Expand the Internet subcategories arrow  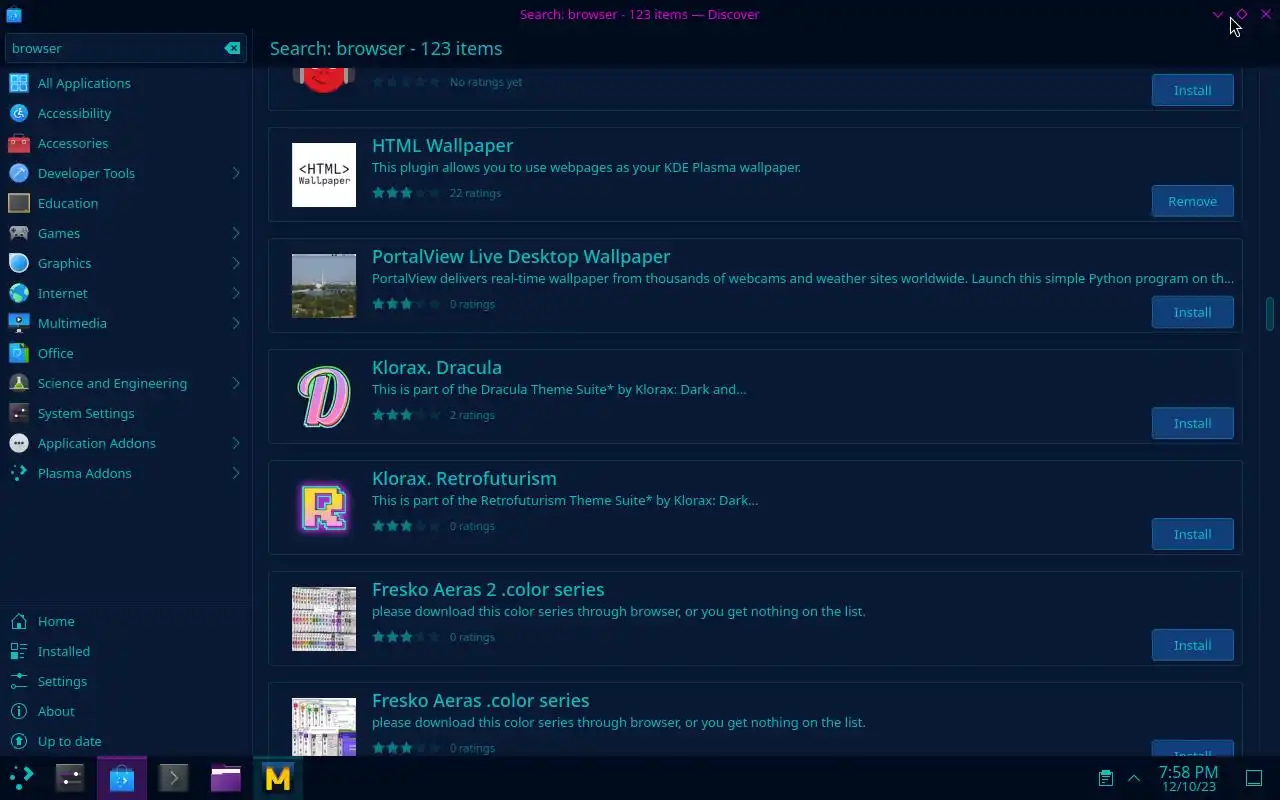click(x=236, y=293)
